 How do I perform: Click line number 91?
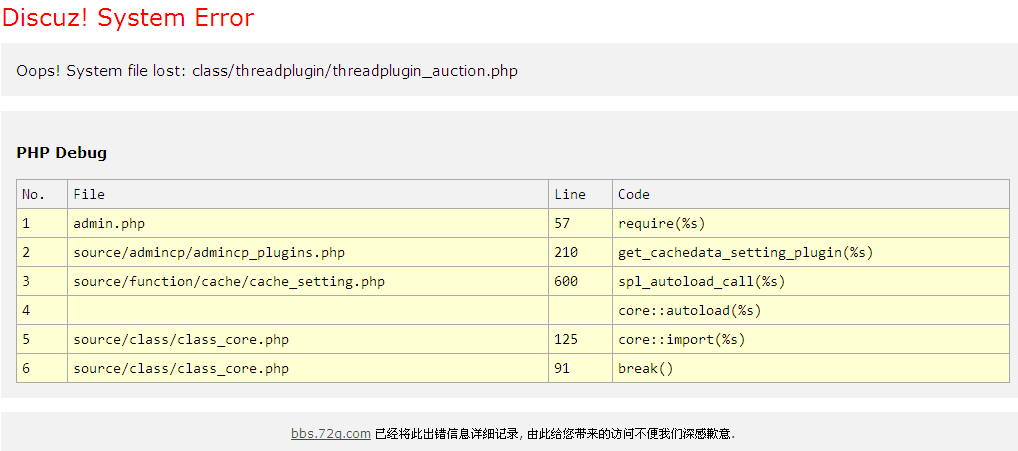(580, 369)
